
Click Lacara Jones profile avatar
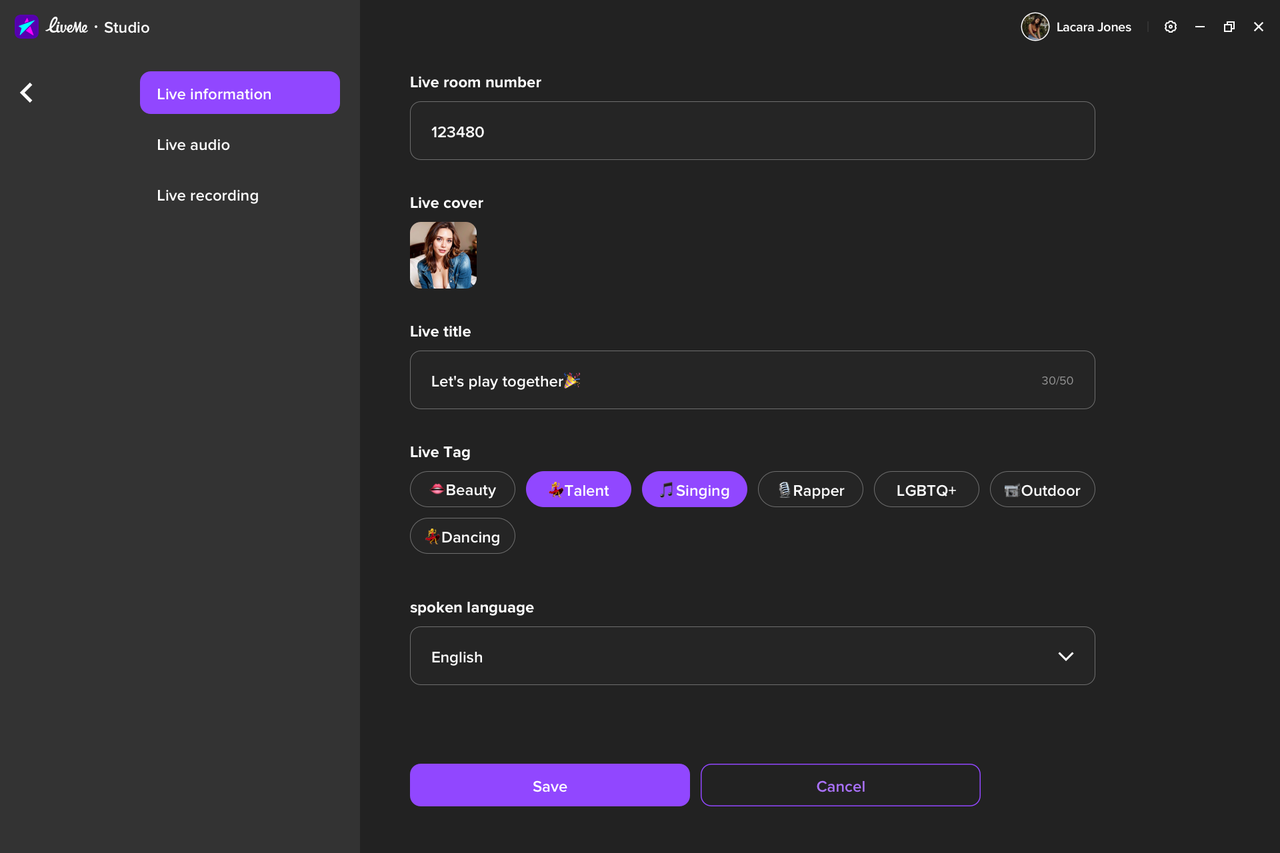pyautogui.click(x=1035, y=27)
